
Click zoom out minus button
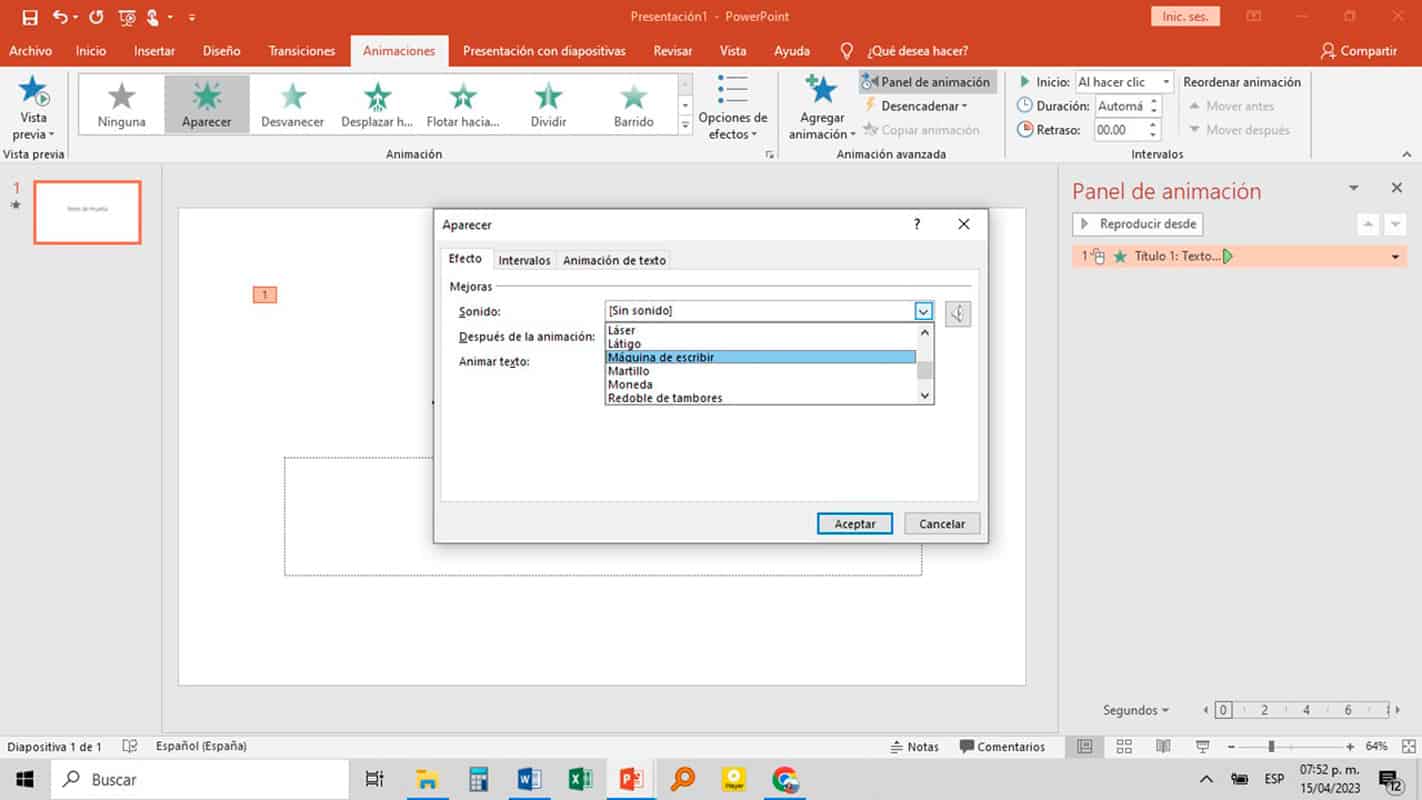coord(1231,747)
